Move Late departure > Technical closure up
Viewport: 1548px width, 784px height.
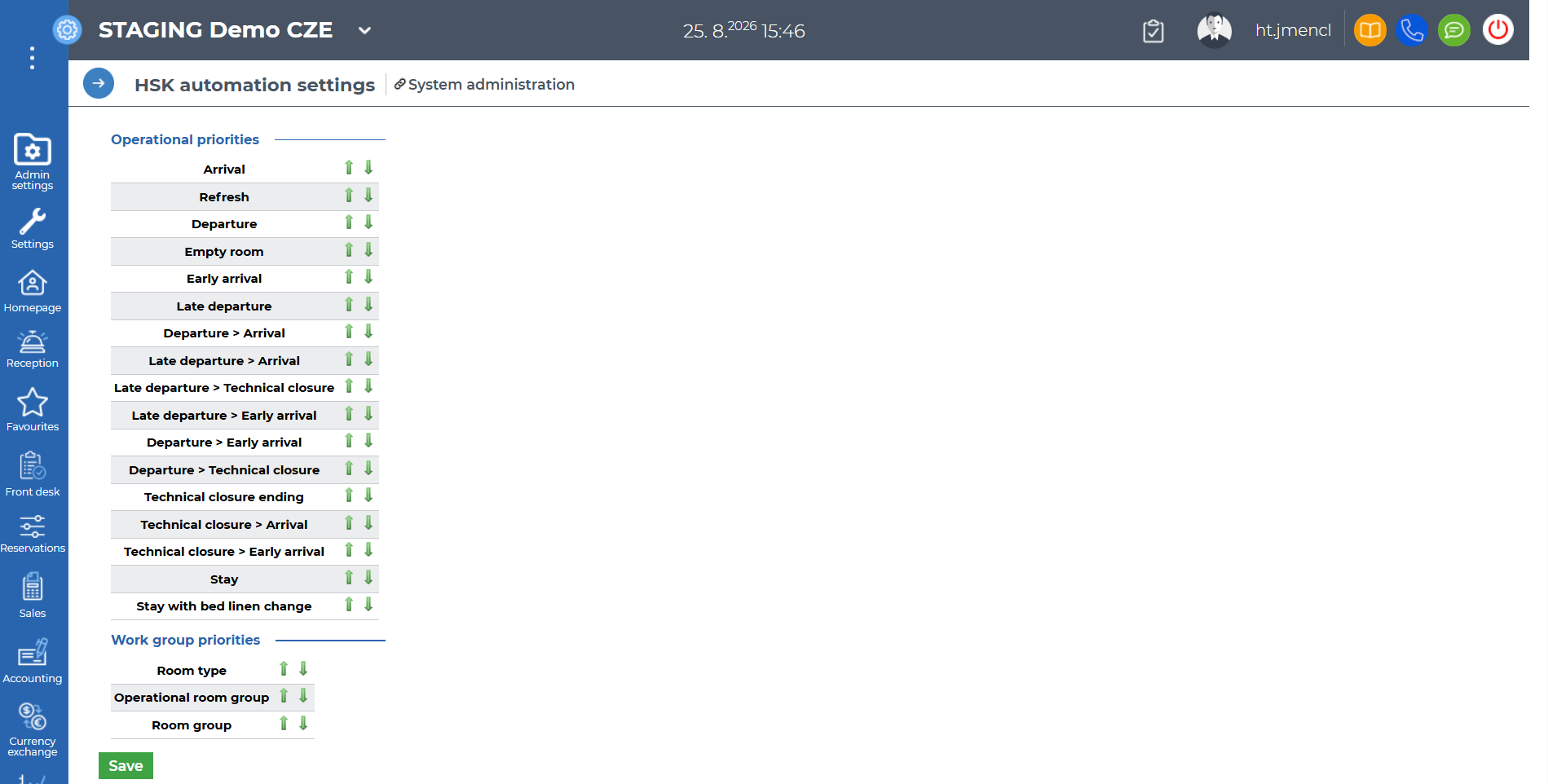[x=349, y=386]
